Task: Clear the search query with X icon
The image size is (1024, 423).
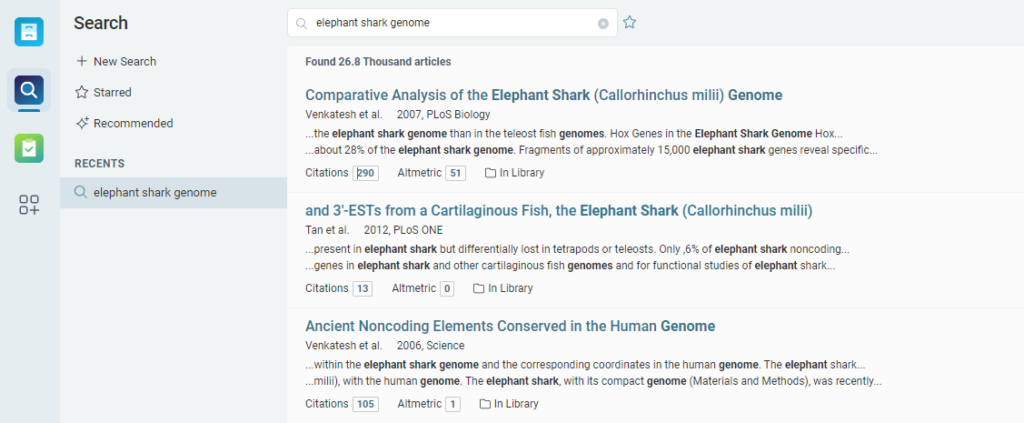Action: 603,23
